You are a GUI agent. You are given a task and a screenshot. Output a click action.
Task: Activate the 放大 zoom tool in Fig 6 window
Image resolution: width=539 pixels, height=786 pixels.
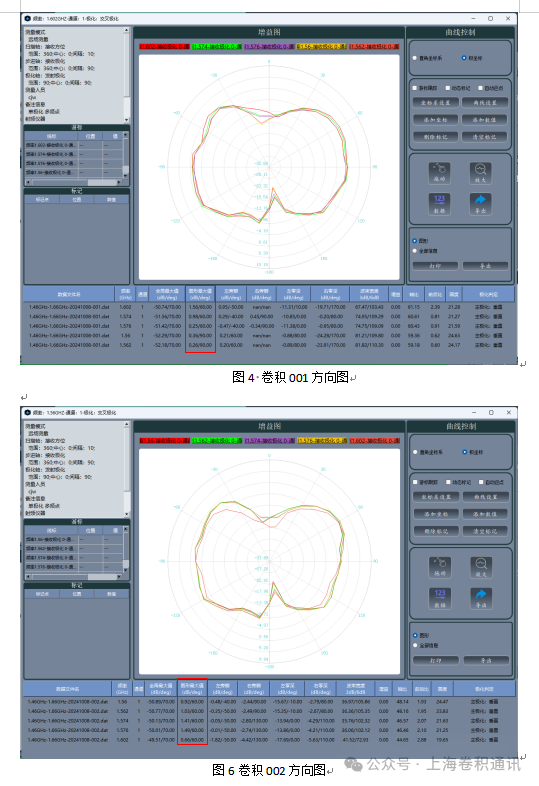(481, 567)
